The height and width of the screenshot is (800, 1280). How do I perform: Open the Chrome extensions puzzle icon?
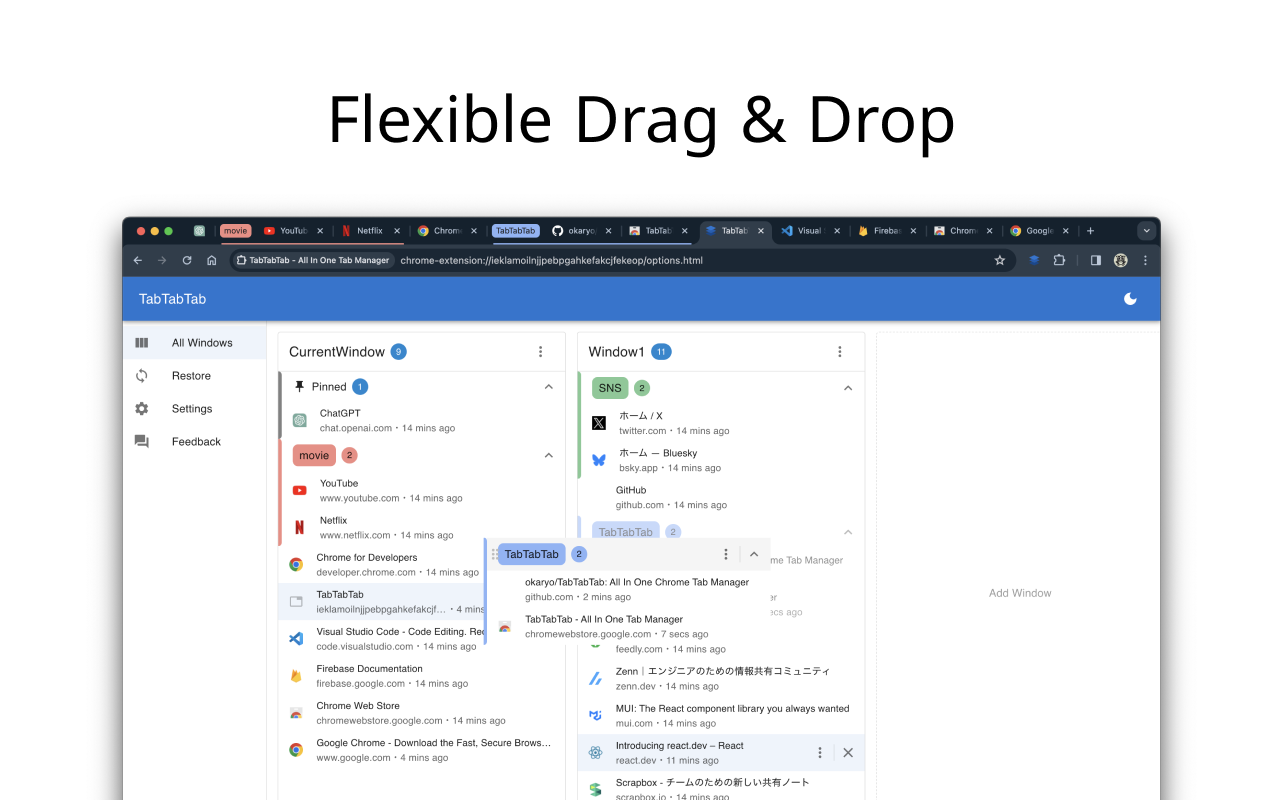pyautogui.click(x=1059, y=260)
